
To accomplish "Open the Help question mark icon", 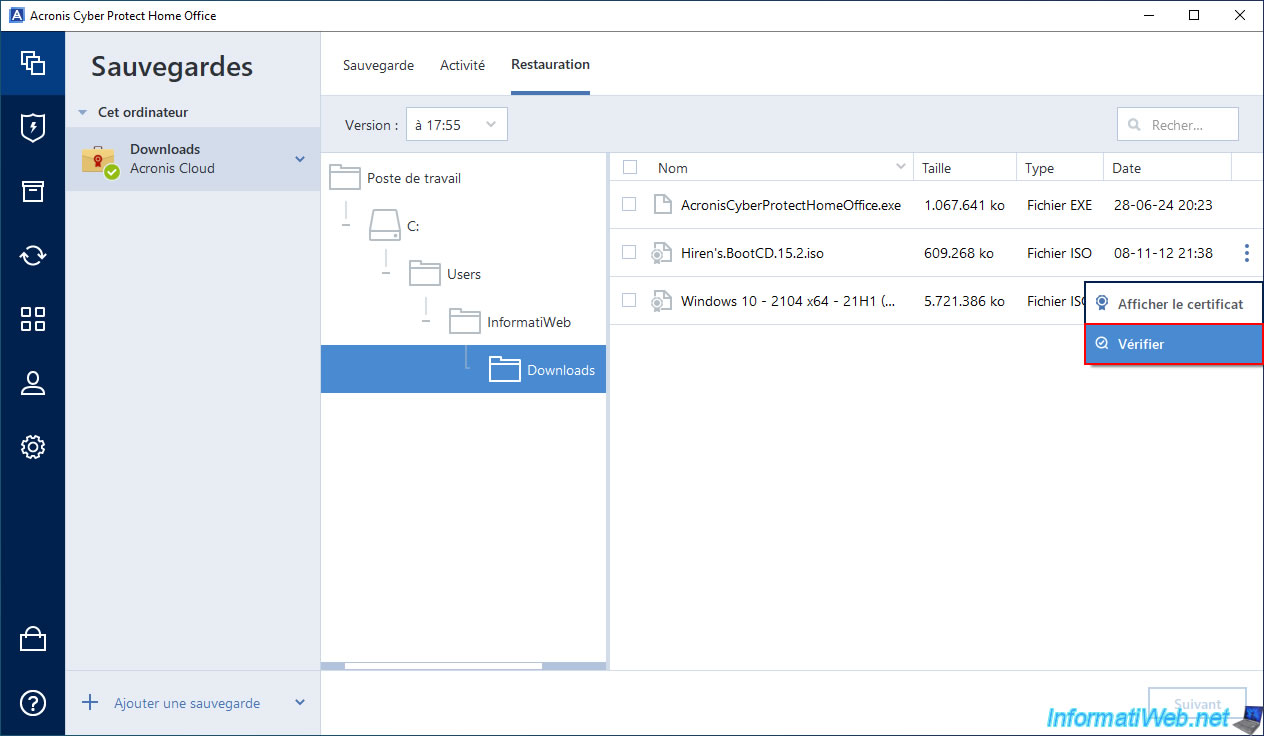I will click(x=33, y=703).
